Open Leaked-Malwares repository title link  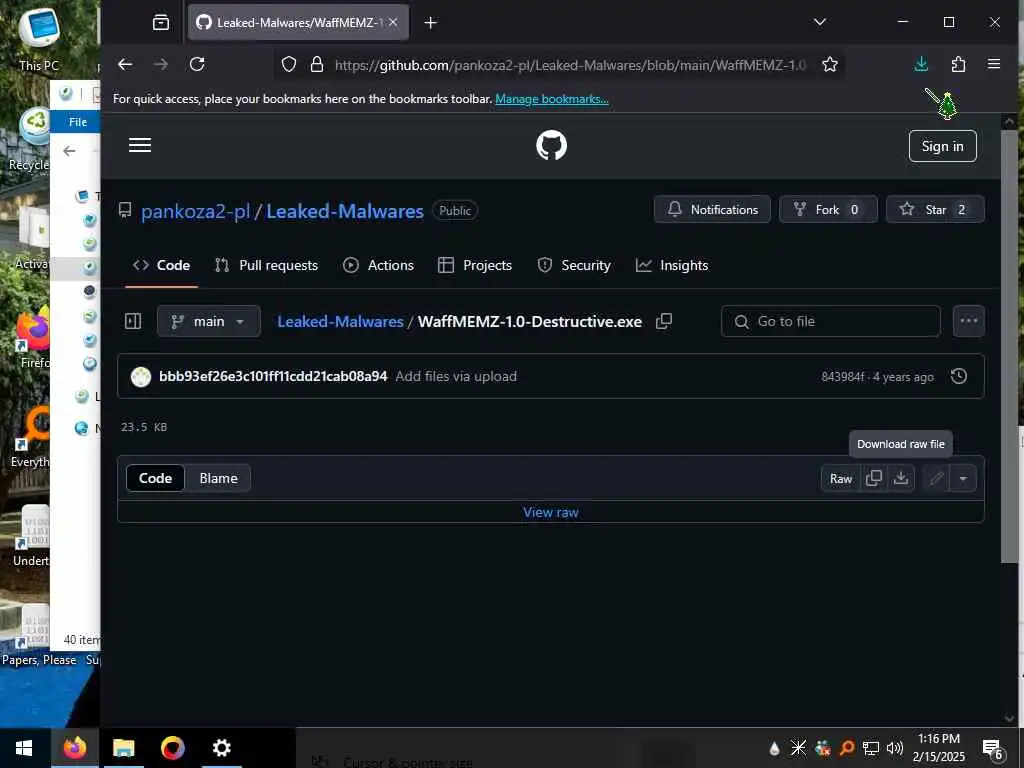[345, 211]
